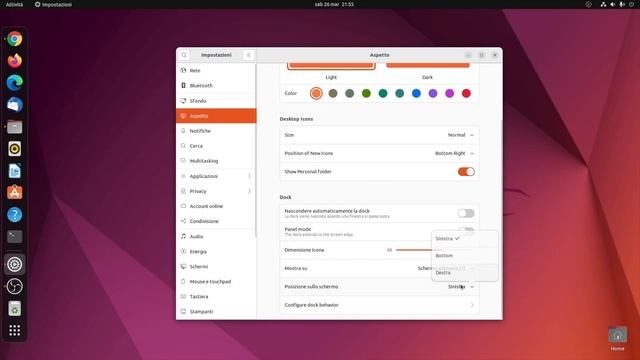Open Posizione sullo schermo dropdown
Viewport: 640px width, 360px height.
461,287
